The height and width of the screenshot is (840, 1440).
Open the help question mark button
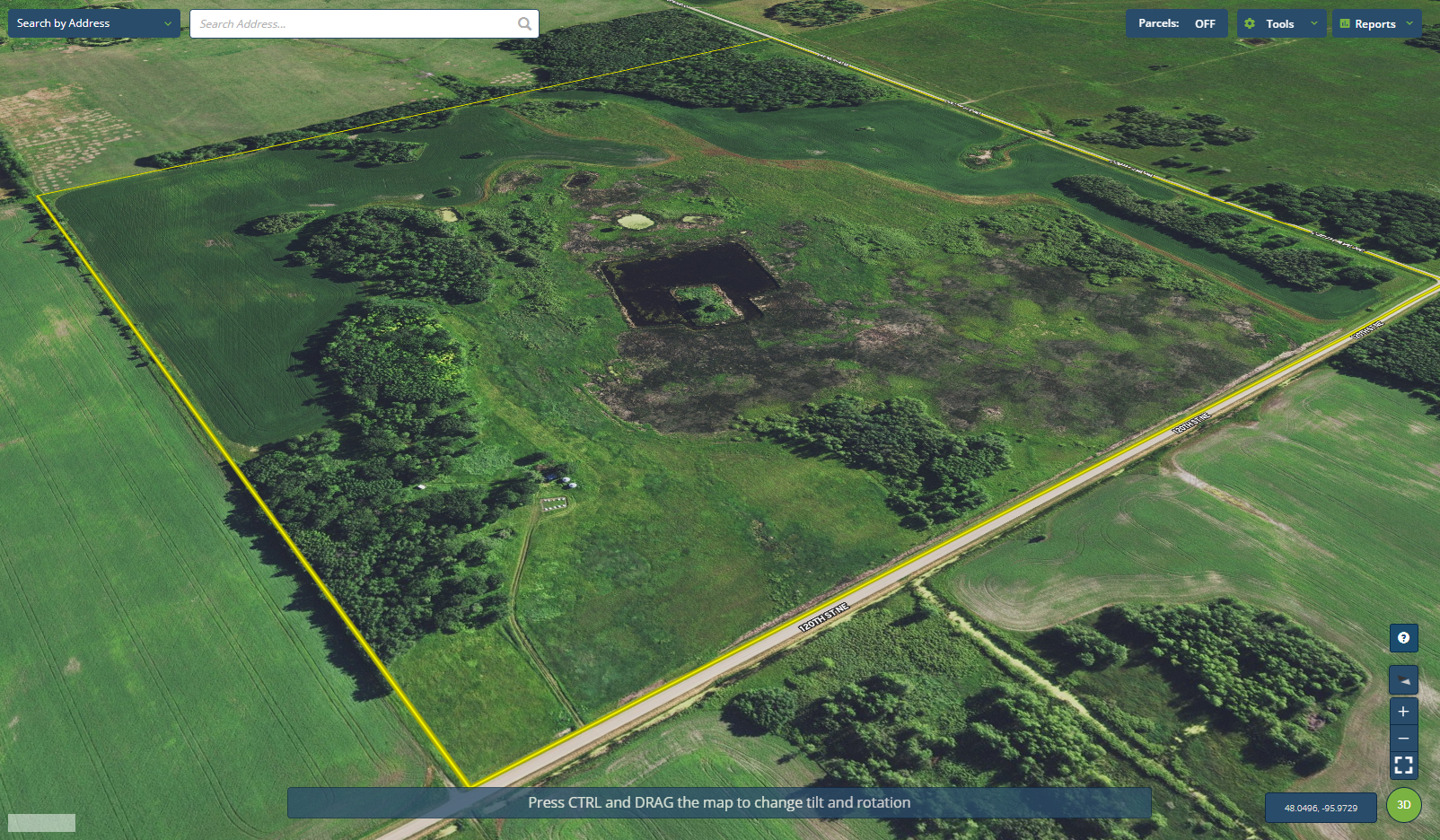(x=1403, y=638)
